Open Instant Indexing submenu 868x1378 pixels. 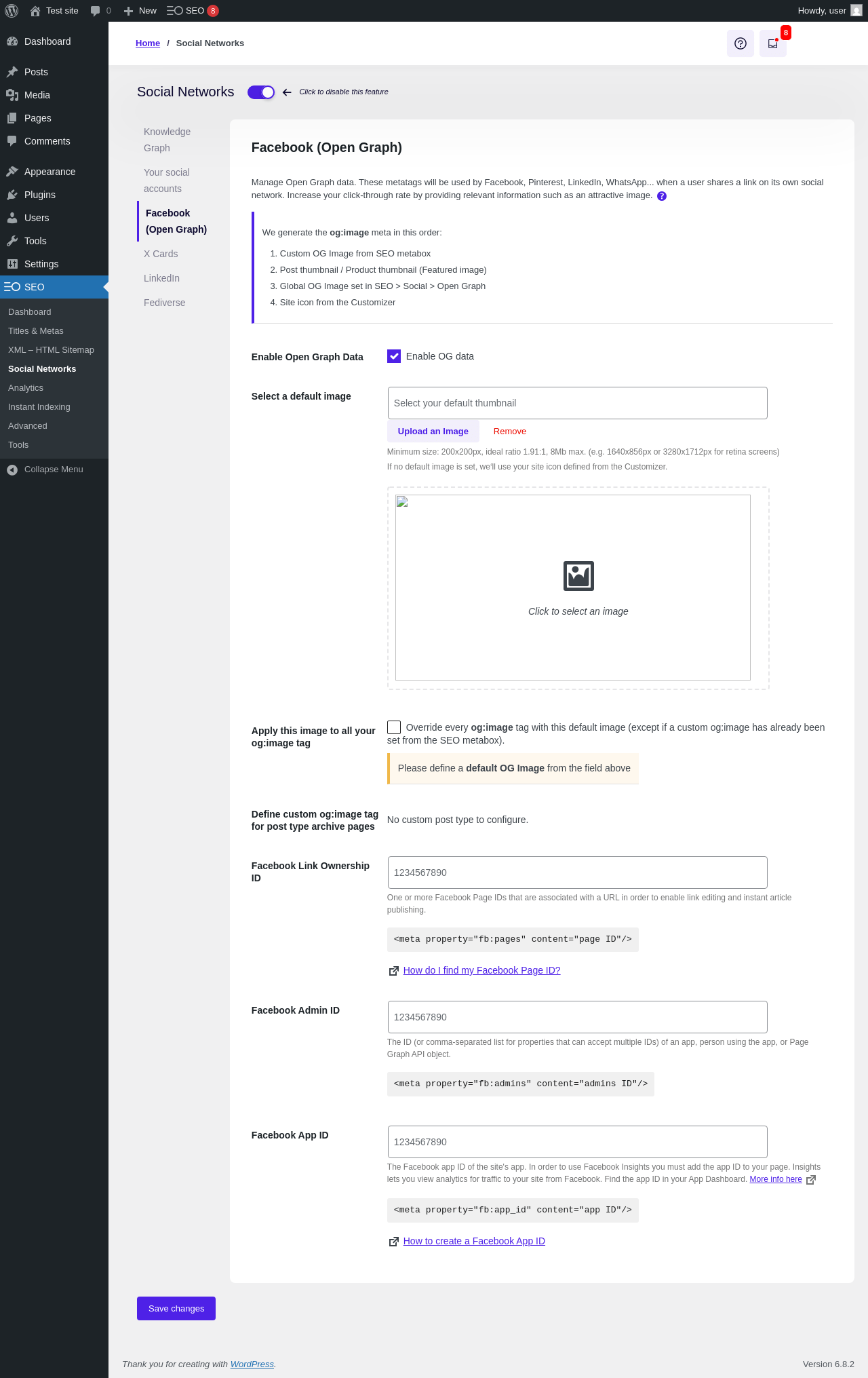(54, 407)
